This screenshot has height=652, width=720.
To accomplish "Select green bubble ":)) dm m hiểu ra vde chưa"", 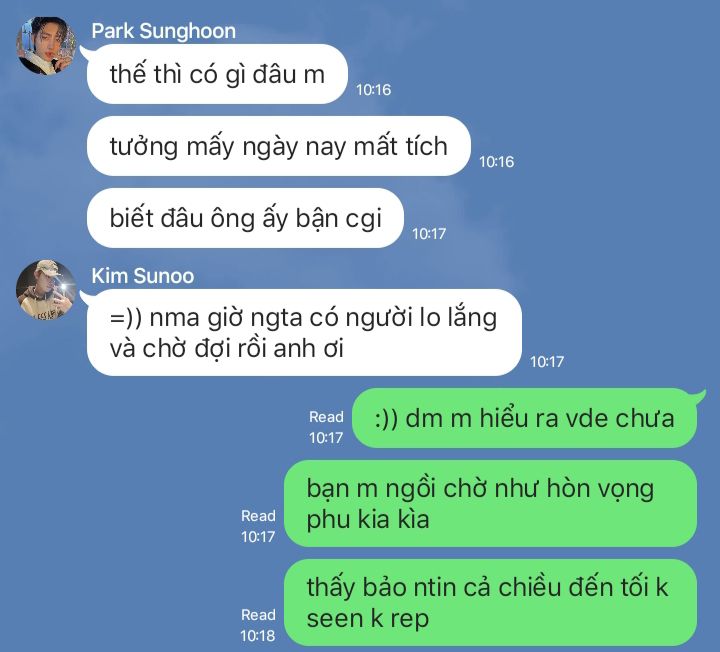I will [x=524, y=418].
